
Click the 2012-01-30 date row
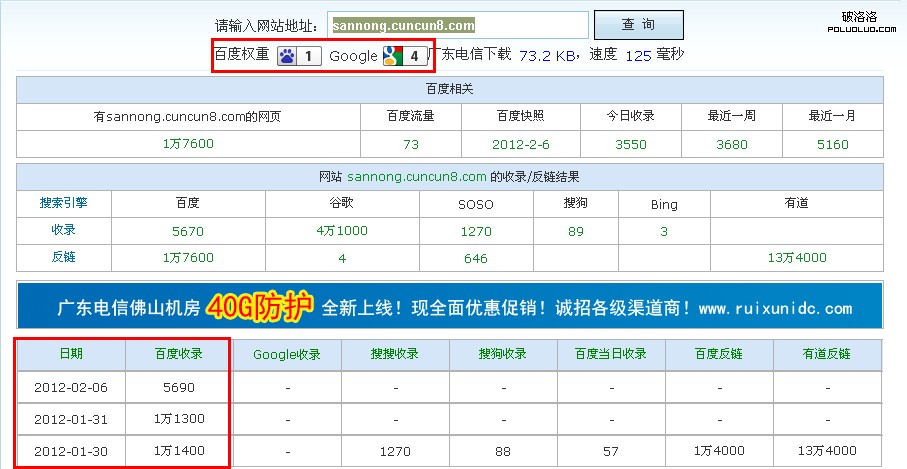pos(71,451)
